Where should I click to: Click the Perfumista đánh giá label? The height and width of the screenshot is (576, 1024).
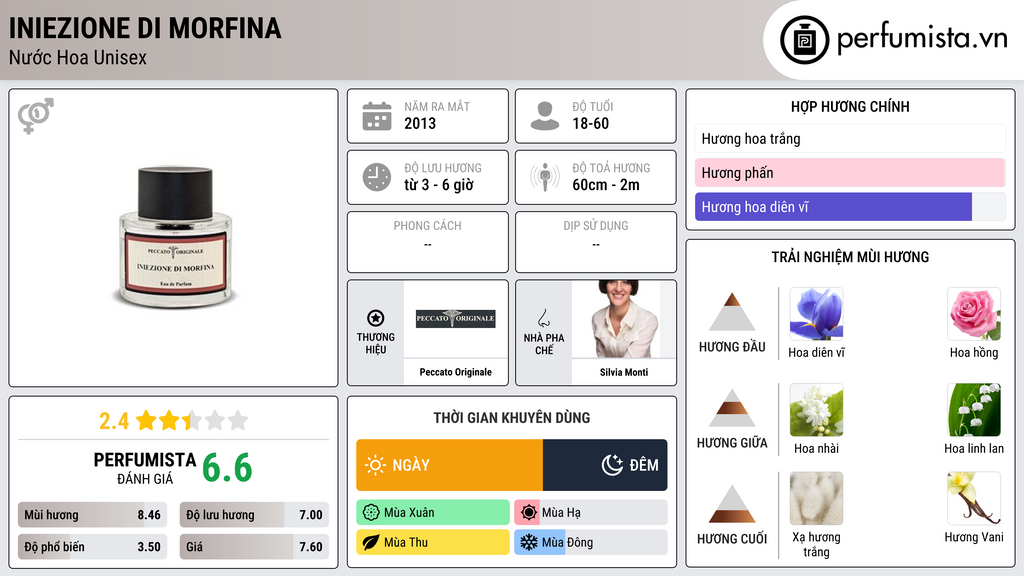tap(145, 468)
